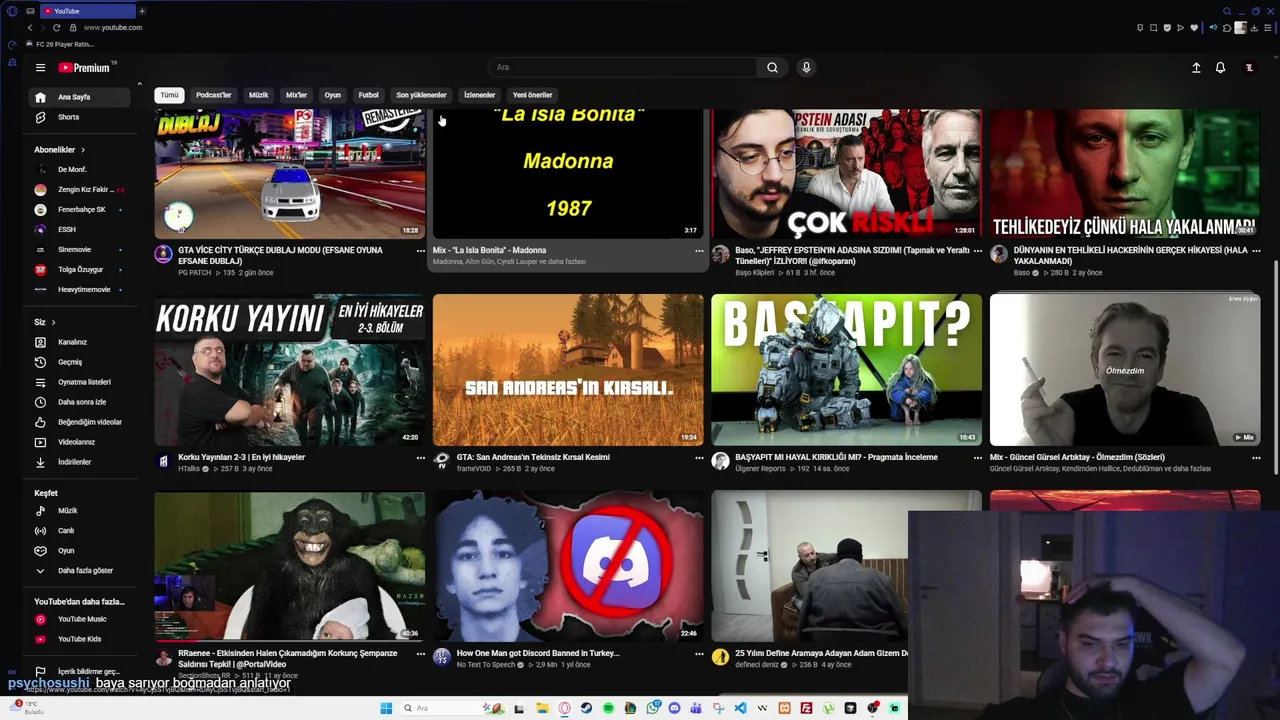Image resolution: width=1280 pixels, height=720 pixels.
Task: Open the YouTube hamburger guide menu
Action: [40, 68]
